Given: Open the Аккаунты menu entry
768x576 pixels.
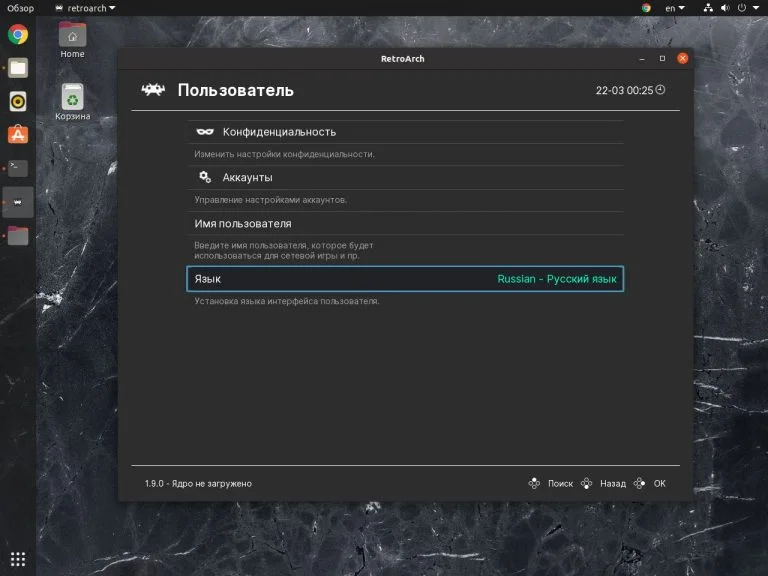Looking at the screenshot, I should (406, 177).
